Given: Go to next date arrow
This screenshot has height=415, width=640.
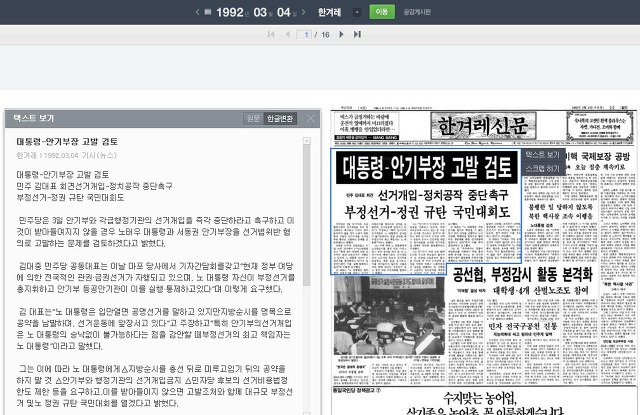Looking at the screenshot, I should 303,12.
